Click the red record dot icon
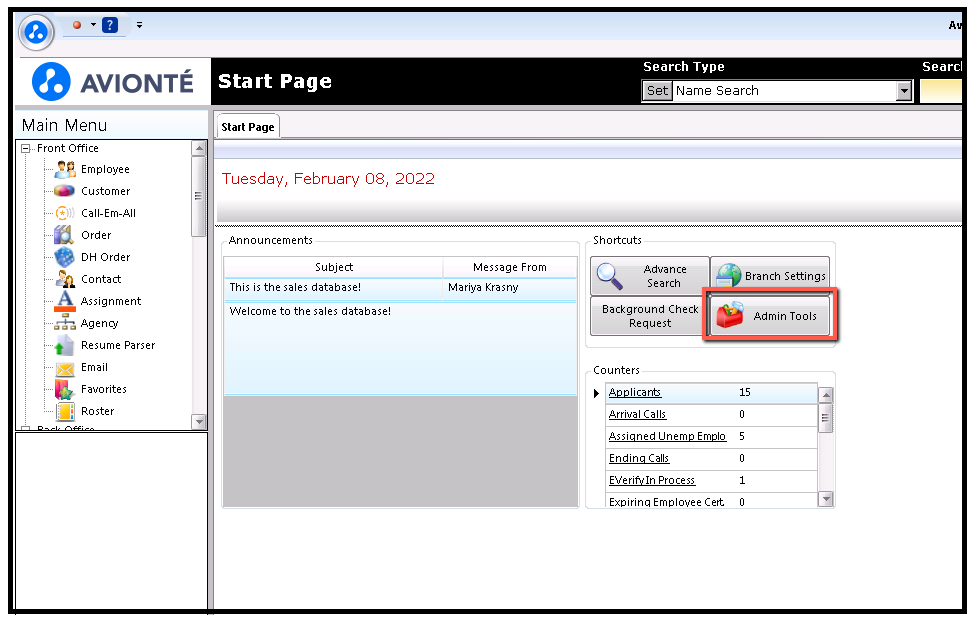Viewport: 977px width, 621px height. point(77,25)
